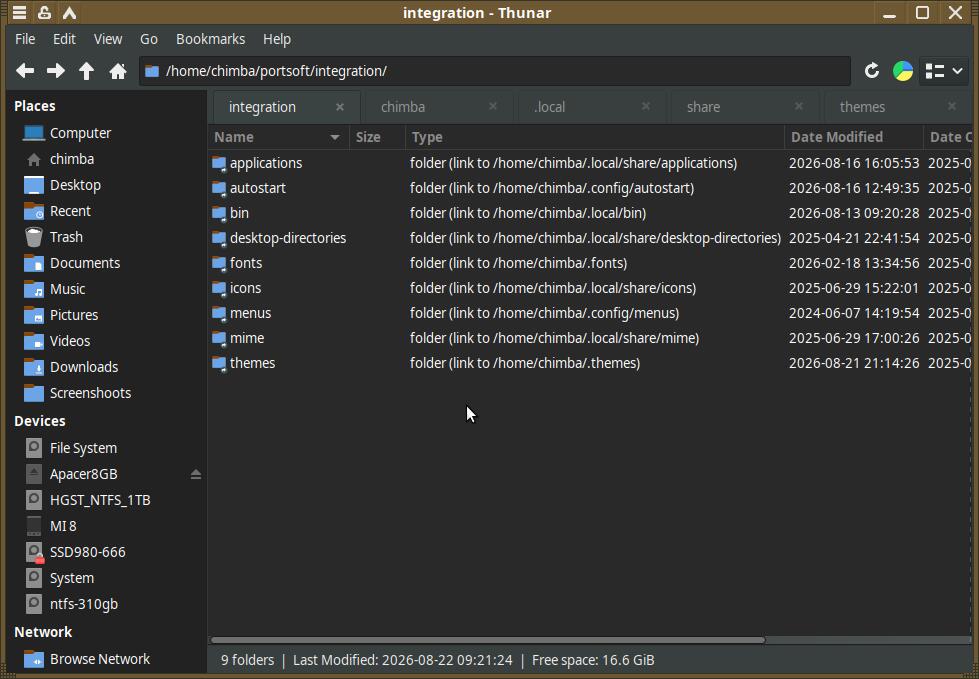Toggle the sort order arrow on the Name column
The height and width of the screenshot is (679, 979).
coord(335,137)
